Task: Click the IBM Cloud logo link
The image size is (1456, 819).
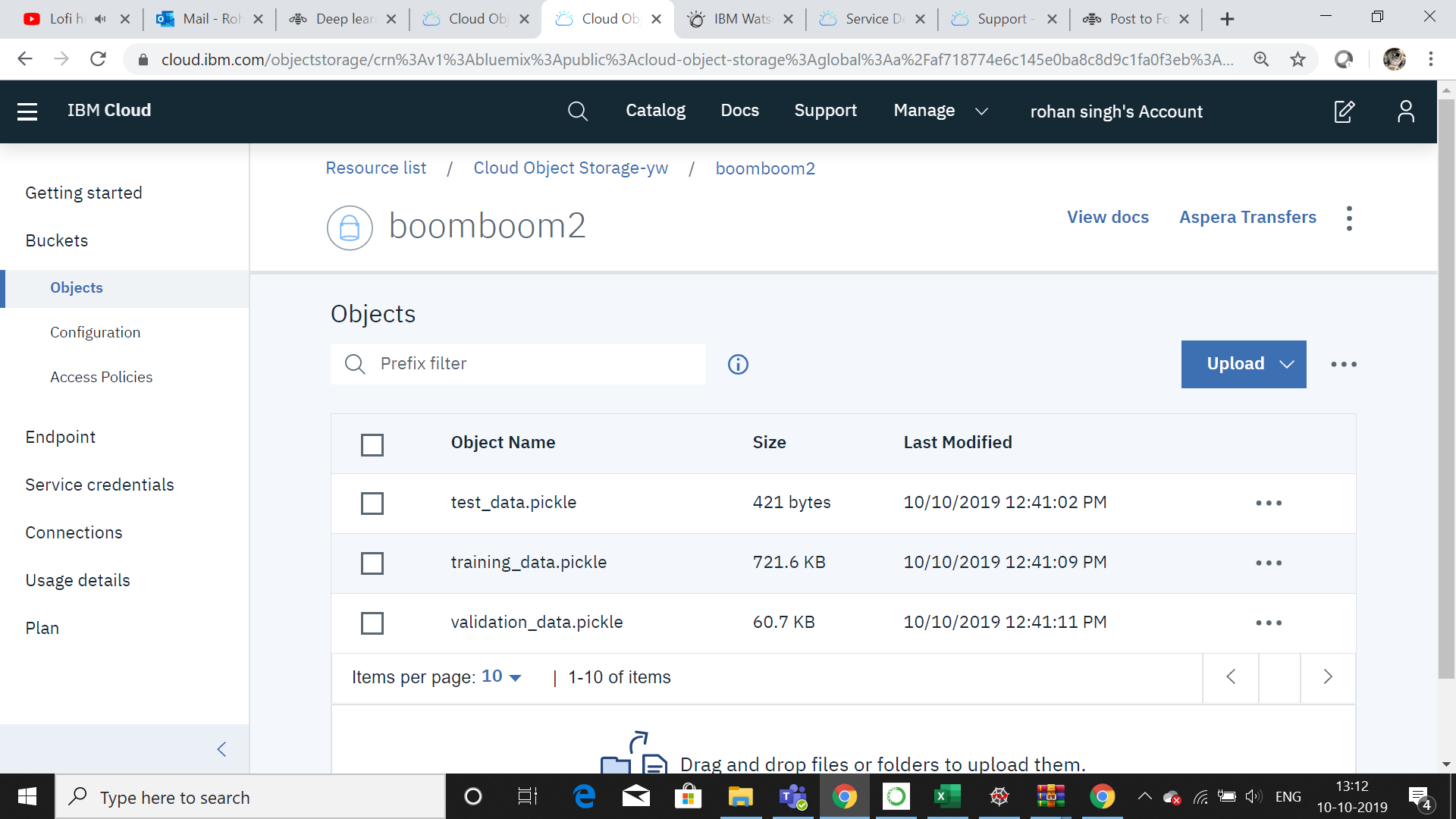Action: [x=109, y=111]
